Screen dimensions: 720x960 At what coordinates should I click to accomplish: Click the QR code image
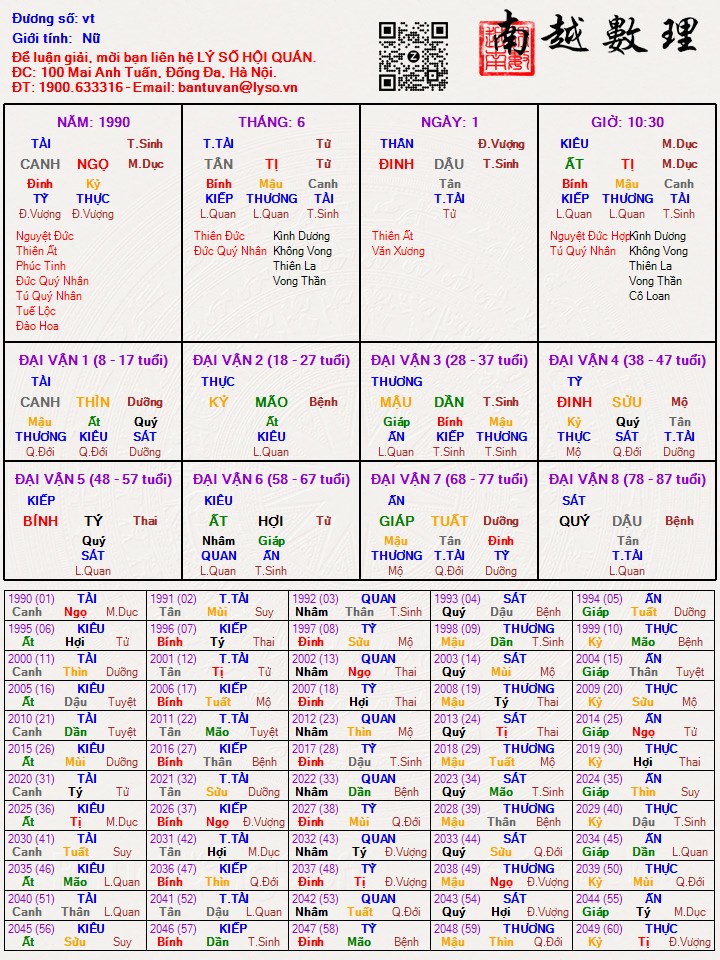click(413, 56)
